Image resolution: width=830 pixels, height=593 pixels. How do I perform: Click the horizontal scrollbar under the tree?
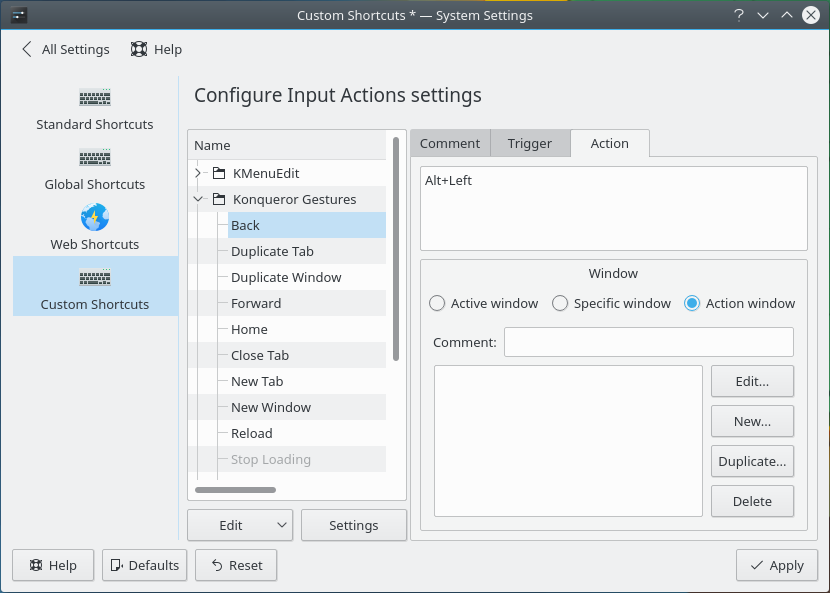tap(235, 490)
